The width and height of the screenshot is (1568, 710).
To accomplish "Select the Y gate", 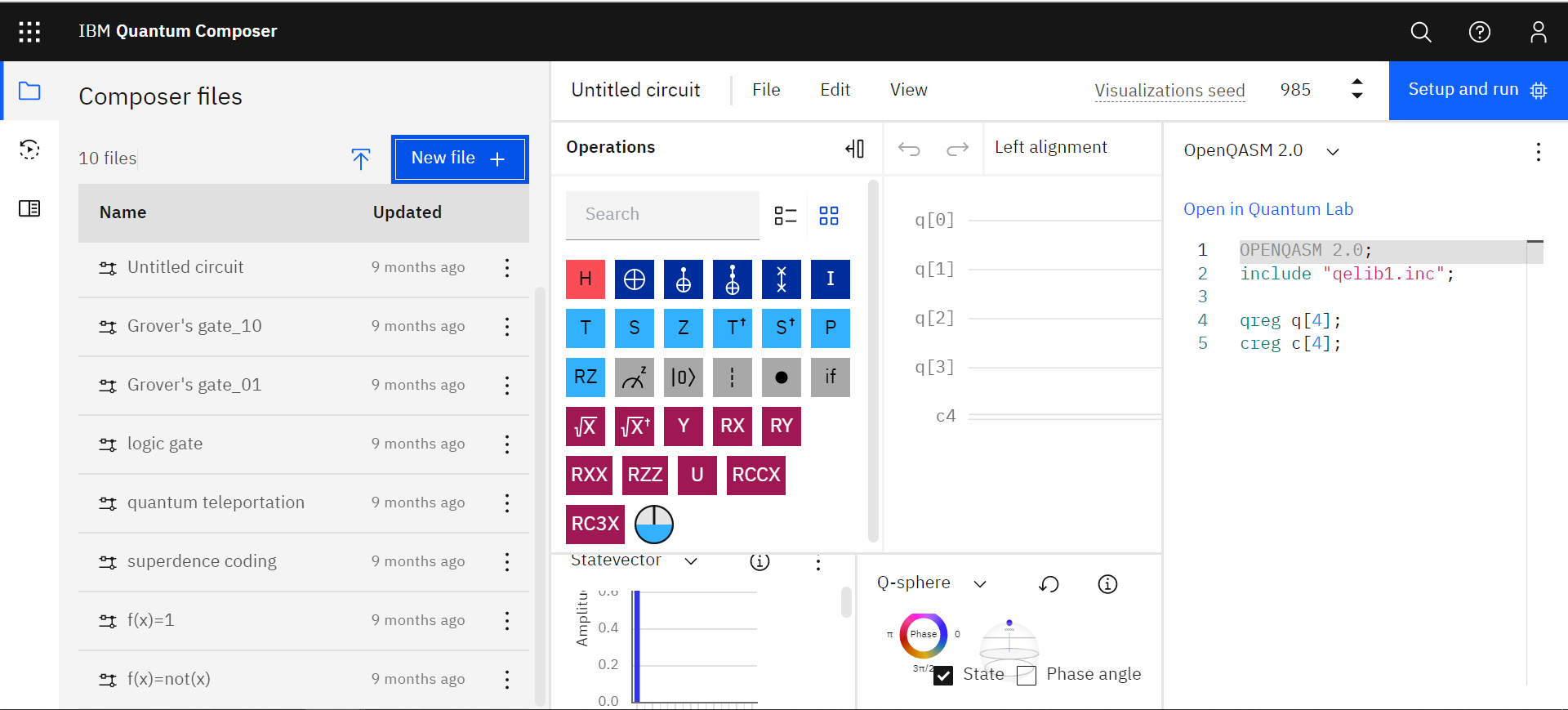I will [x=684, y=426].
